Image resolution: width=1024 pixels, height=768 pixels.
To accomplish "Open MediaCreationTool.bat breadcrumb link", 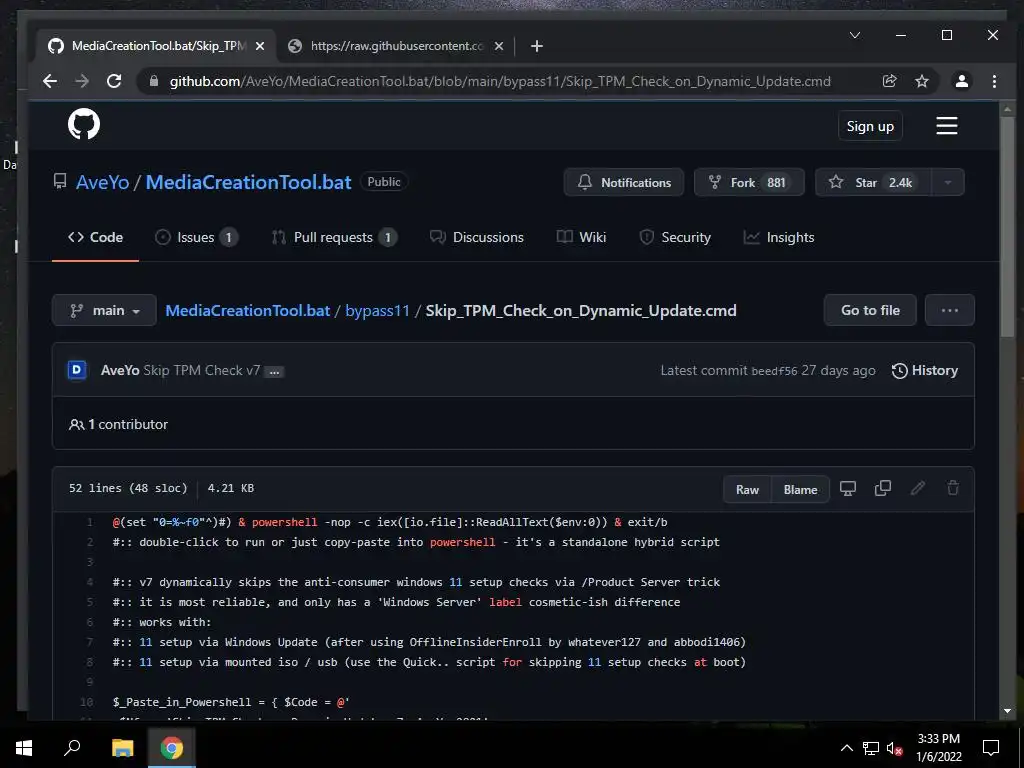I will pos(248,310).
